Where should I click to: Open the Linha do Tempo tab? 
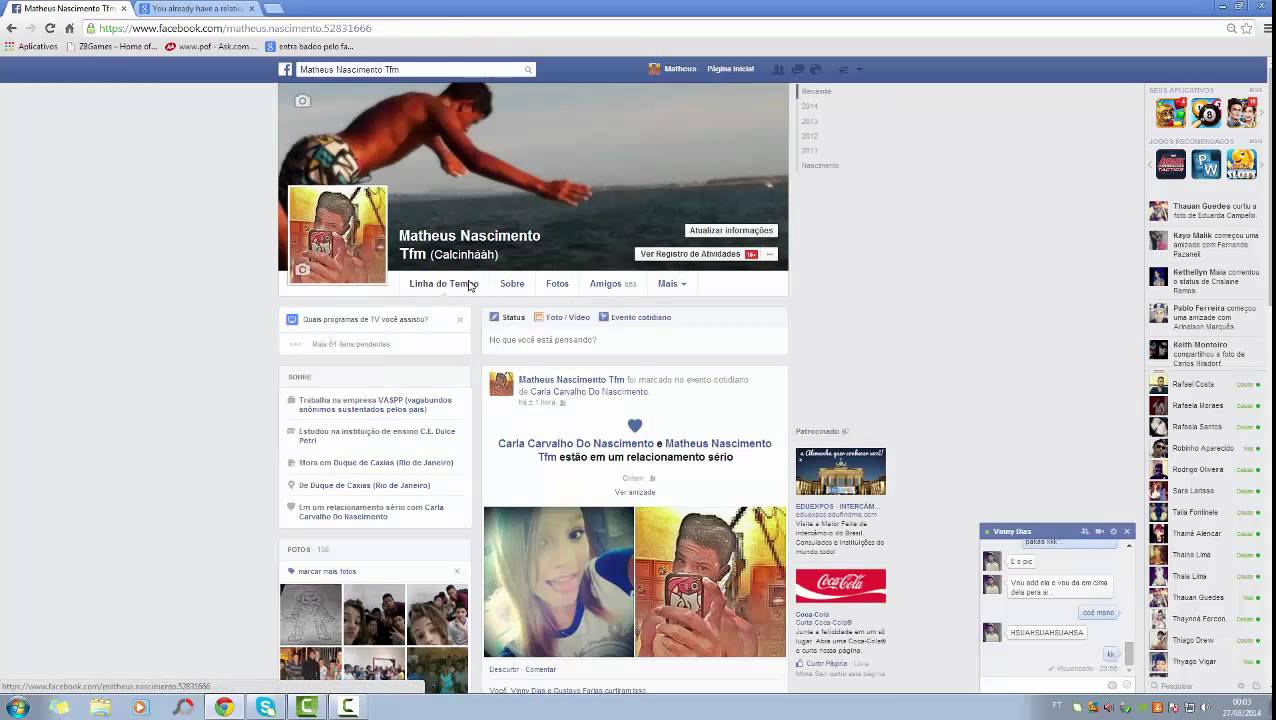pos(443,284)
